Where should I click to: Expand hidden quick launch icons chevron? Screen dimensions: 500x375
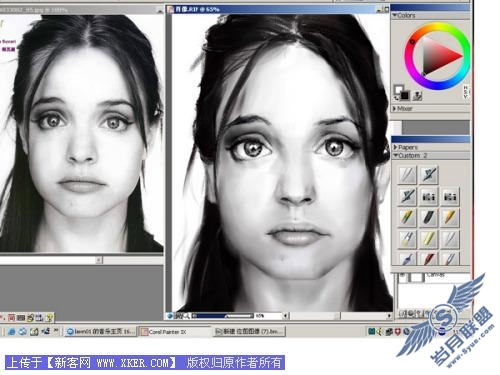click(56, 331)
